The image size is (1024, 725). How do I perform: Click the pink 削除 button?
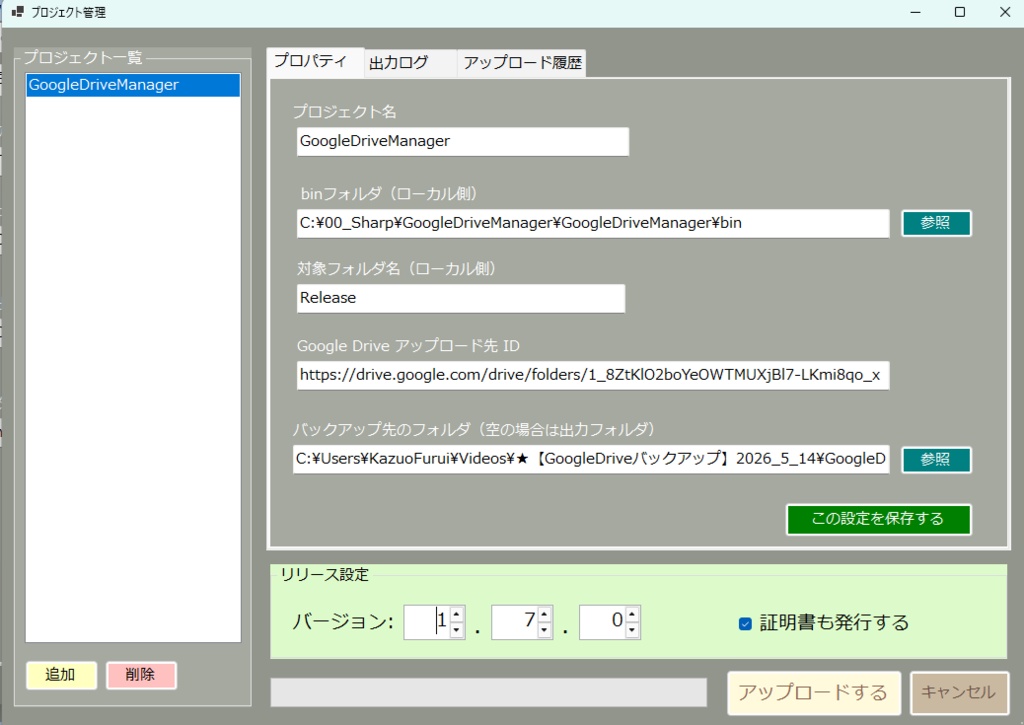141,675
